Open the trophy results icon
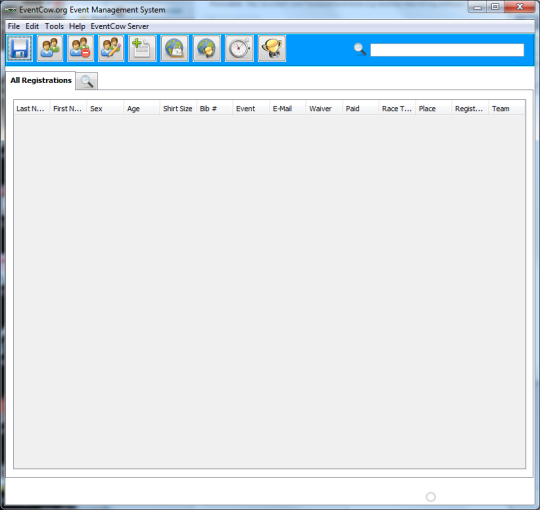 pos(272,48)
